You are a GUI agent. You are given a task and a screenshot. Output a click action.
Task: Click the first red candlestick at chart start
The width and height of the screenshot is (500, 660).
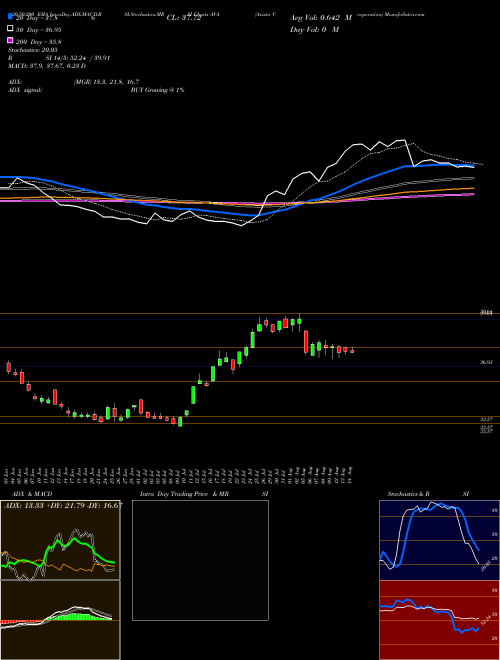coord(8,367)
